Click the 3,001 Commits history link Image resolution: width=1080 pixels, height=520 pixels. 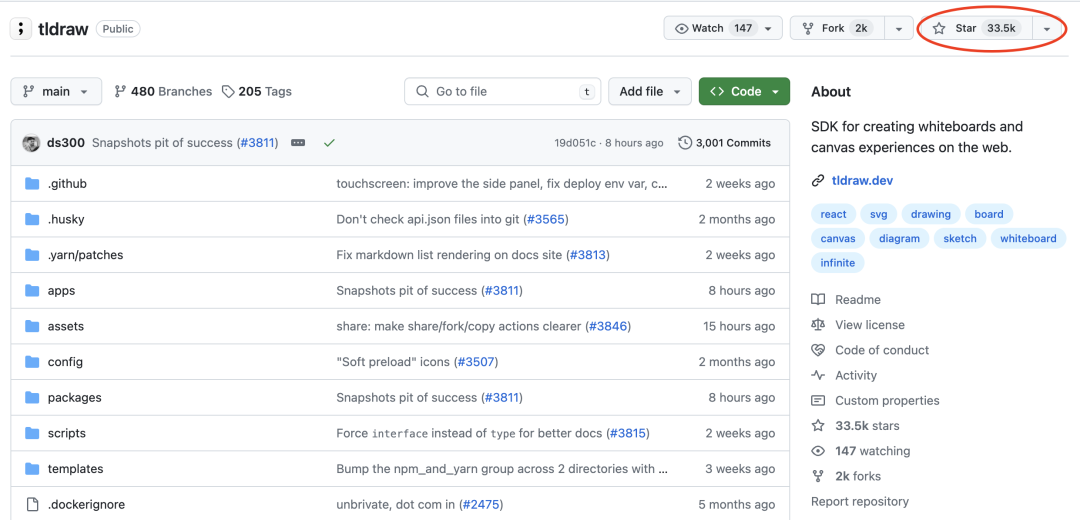pyautogui.click(x=725, y=143)
